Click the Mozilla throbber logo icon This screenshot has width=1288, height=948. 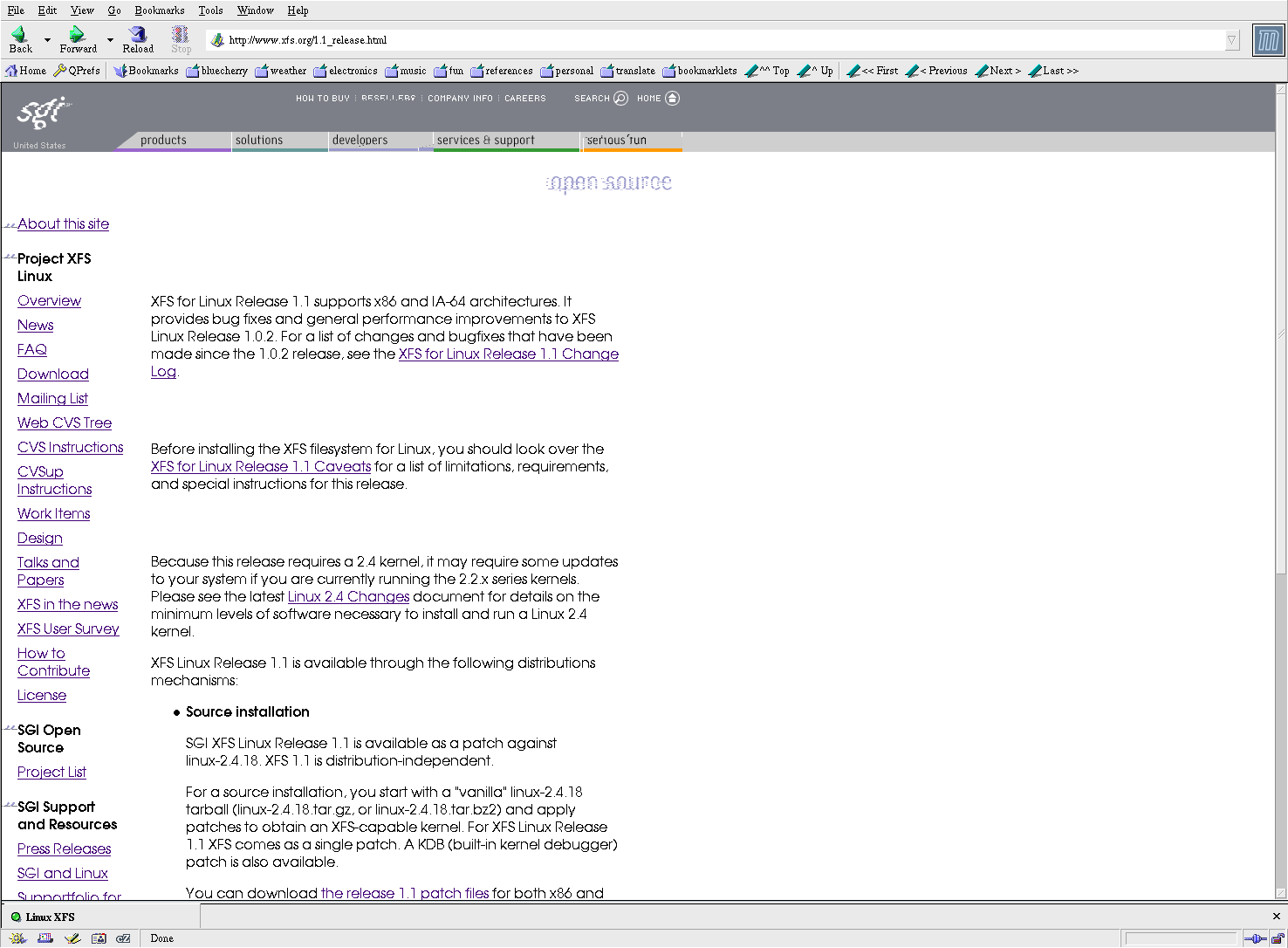coord(1267,40)
